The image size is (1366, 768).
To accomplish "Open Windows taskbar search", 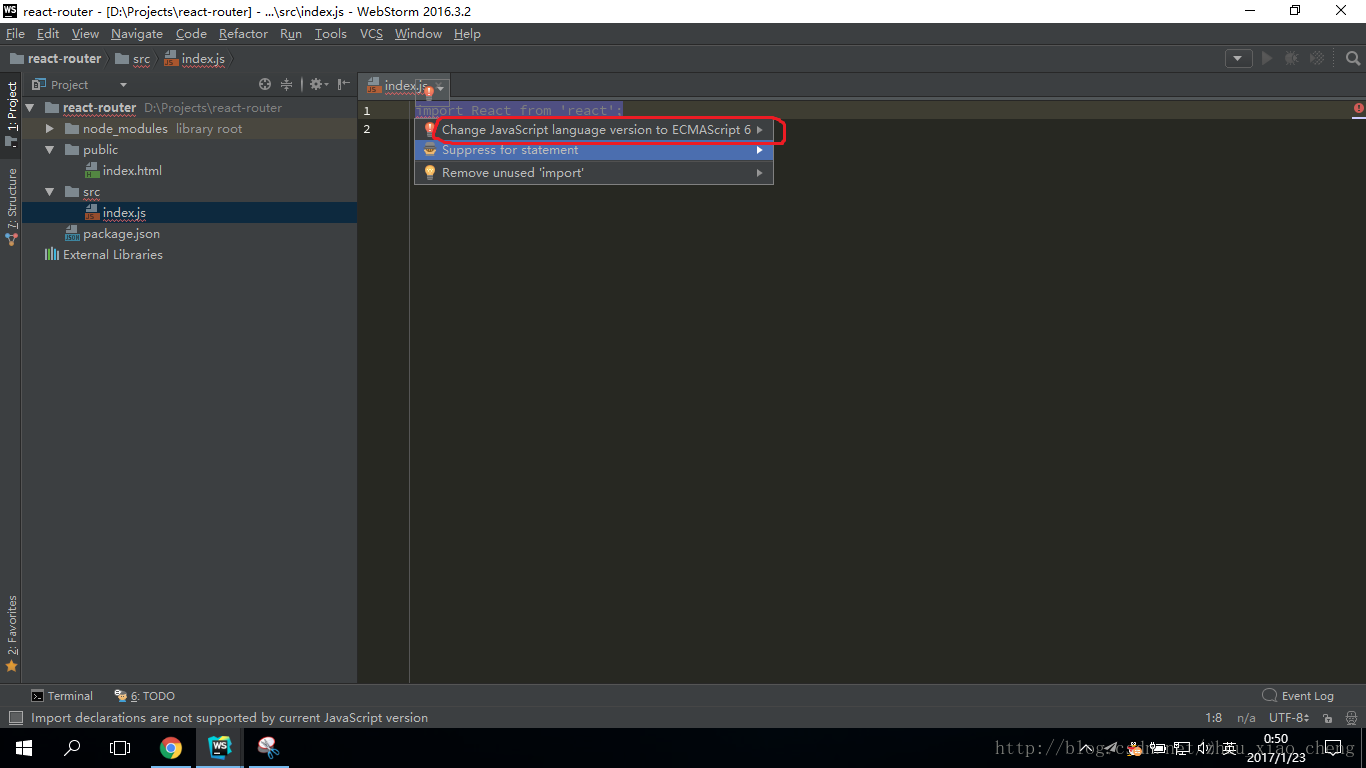I will click(x=72, y=748).
